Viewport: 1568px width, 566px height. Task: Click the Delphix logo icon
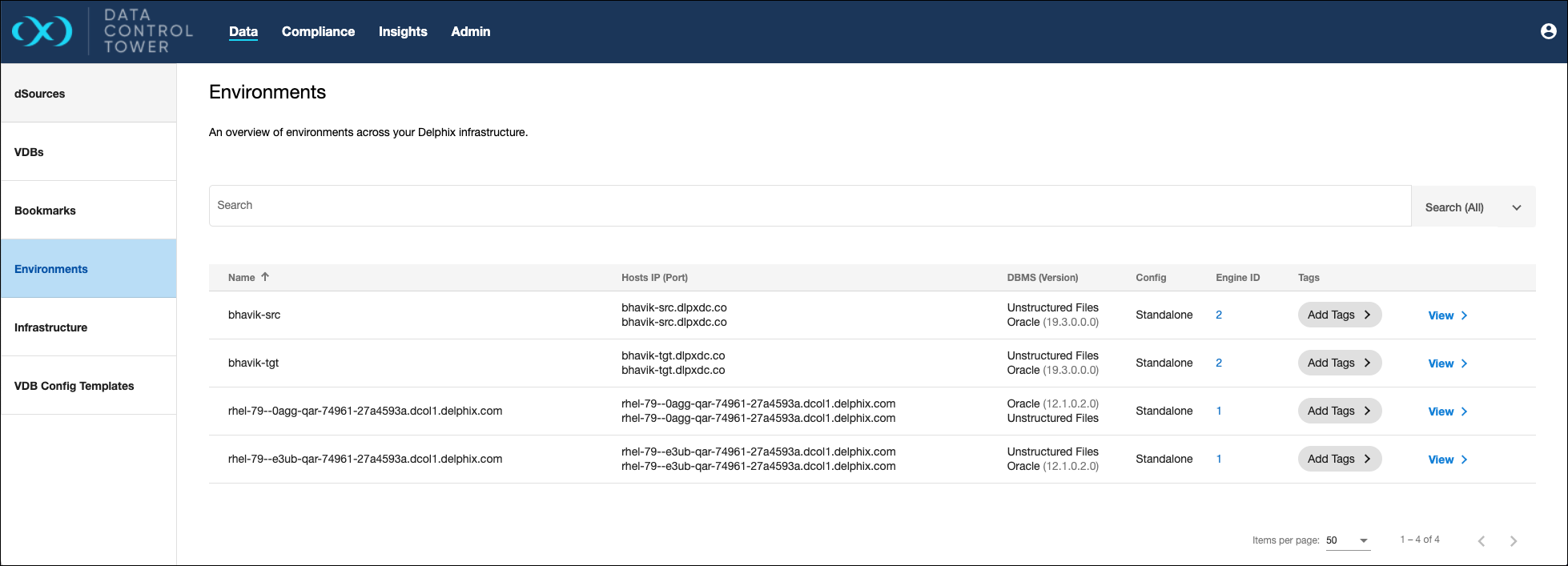[x=42, y=31]
